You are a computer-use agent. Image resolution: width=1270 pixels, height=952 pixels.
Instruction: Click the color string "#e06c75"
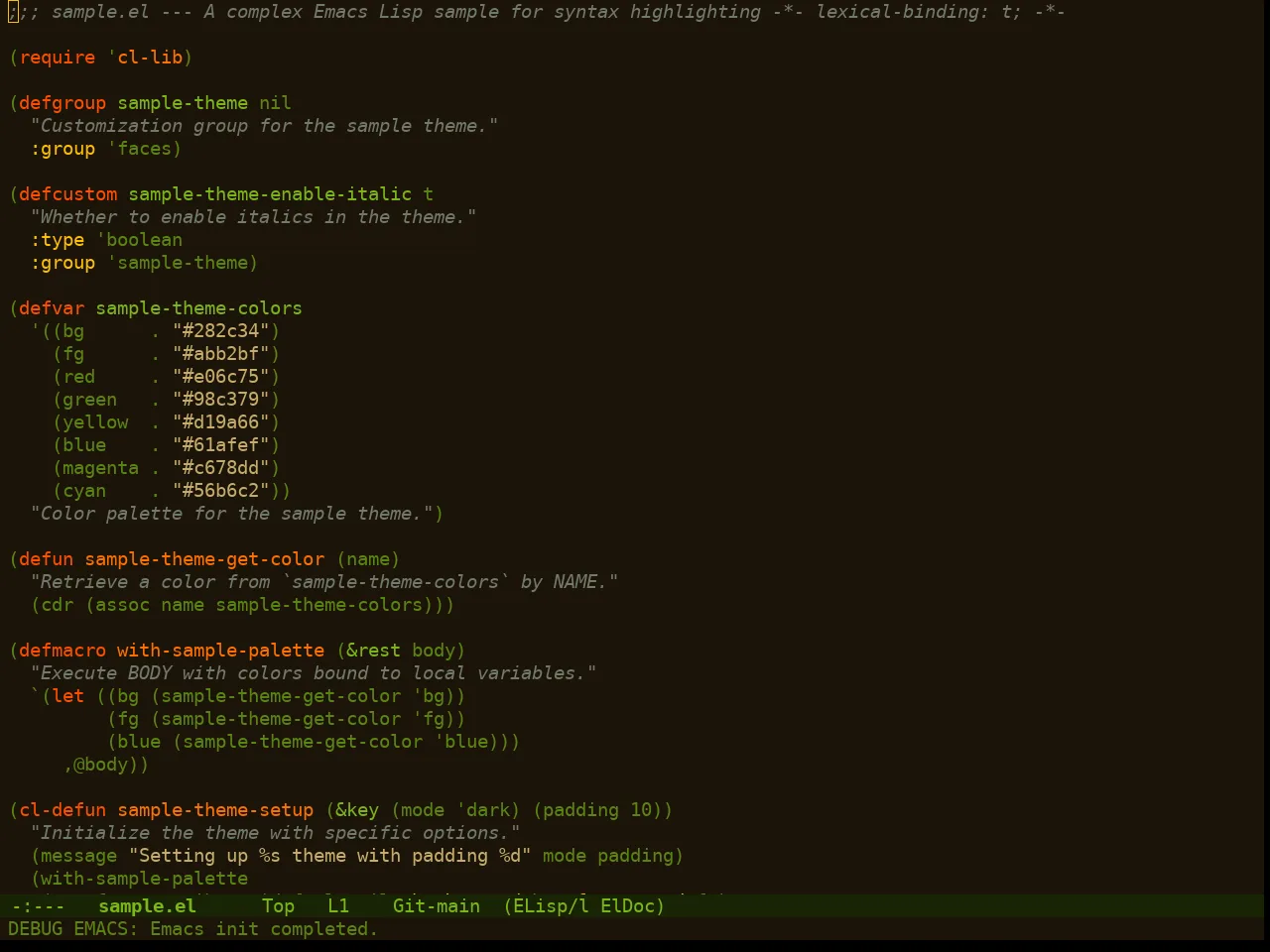[220, 377]
